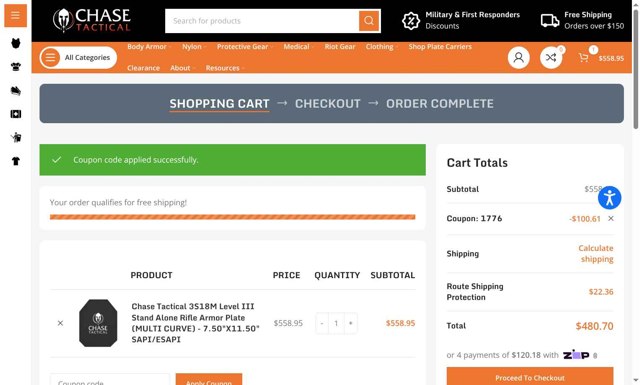Image resolution: width=640 pixels, height=385 pixels.
Task: Remove the 1776 coupon with the X
Action: pyautogui.click(x=611, y=218)
